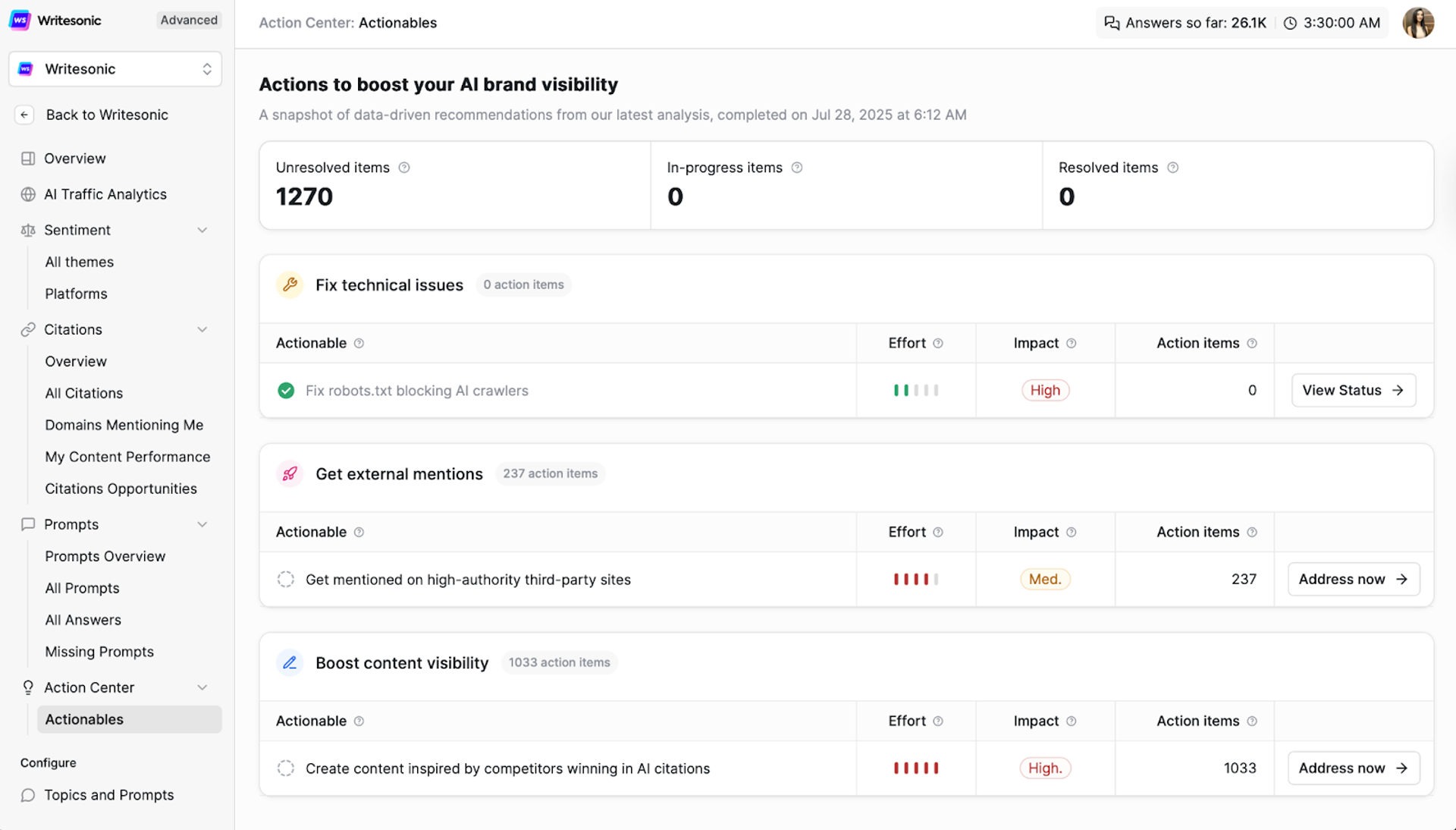Open All Answers page
Viewport: 1456px width, 830px height.
click(x=83, y=620)
